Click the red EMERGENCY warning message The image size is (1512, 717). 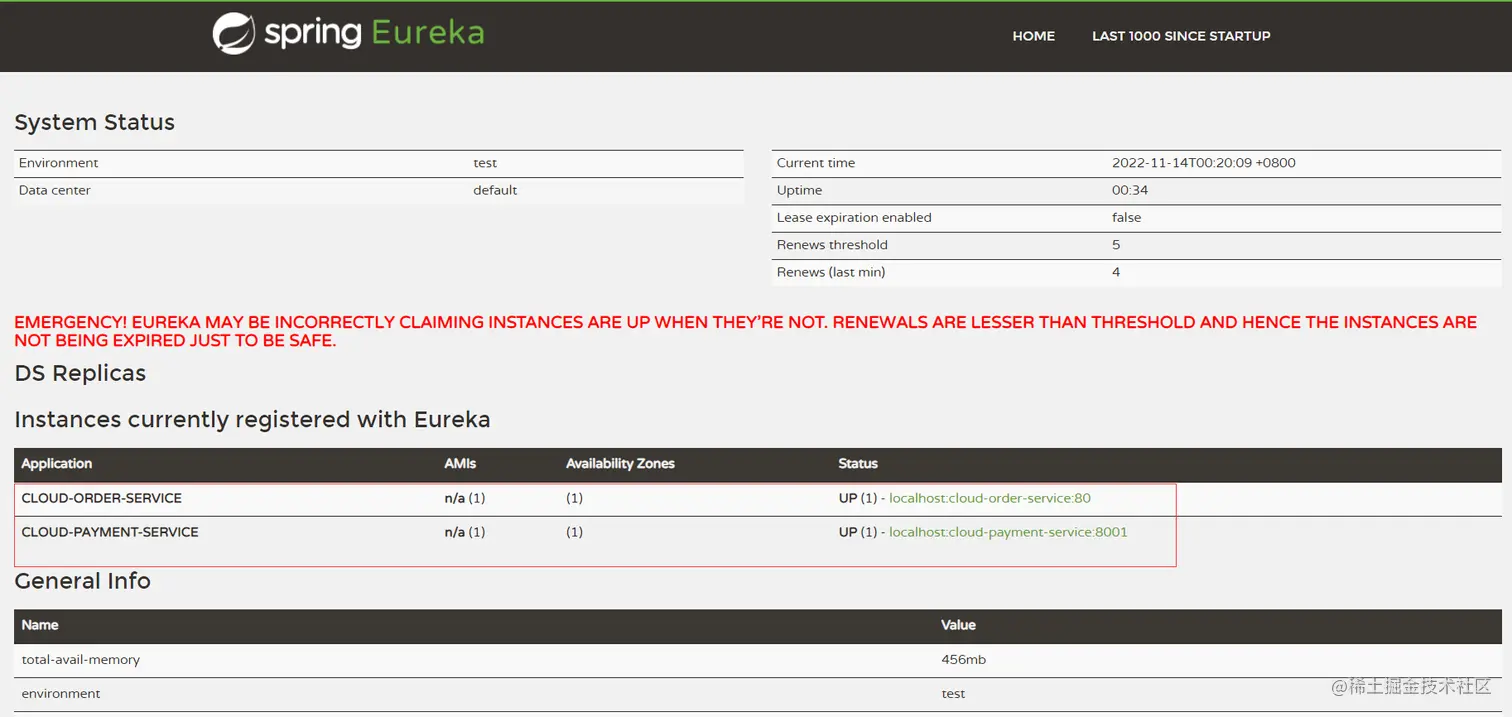pos(745,331)
